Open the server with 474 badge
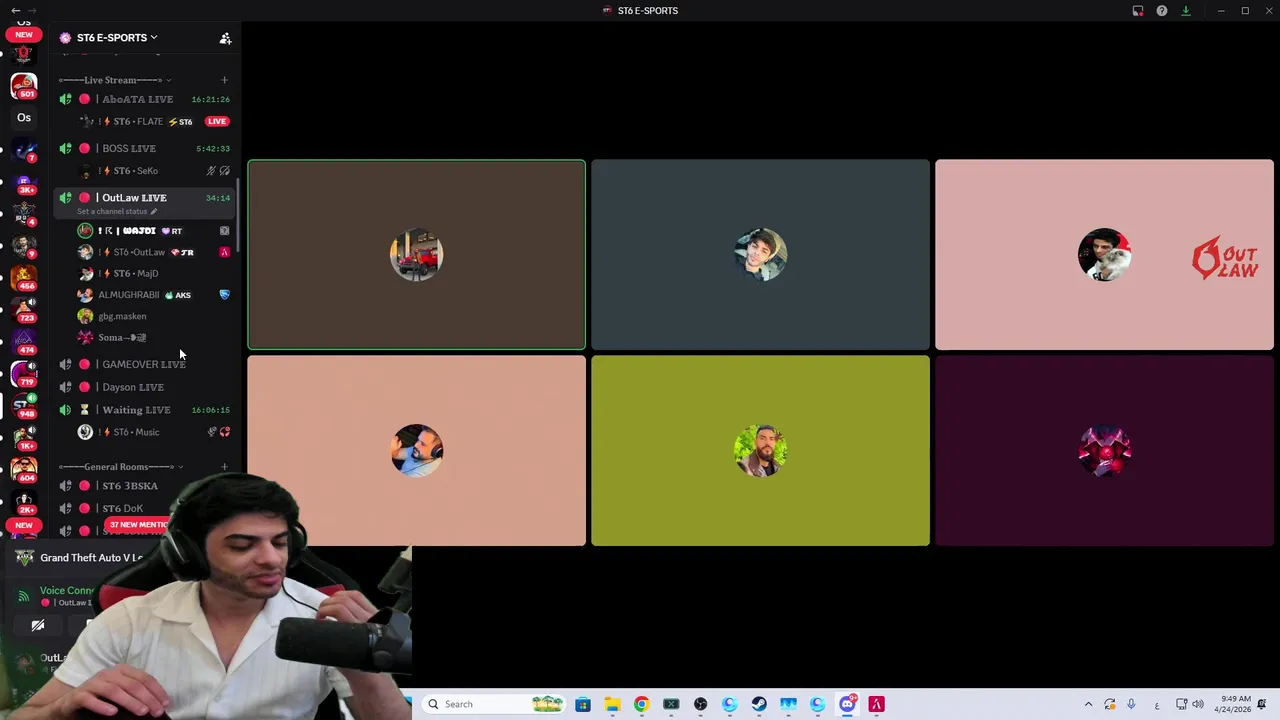The width and height of the screenshot is (1280, 720). click(24, 341)
